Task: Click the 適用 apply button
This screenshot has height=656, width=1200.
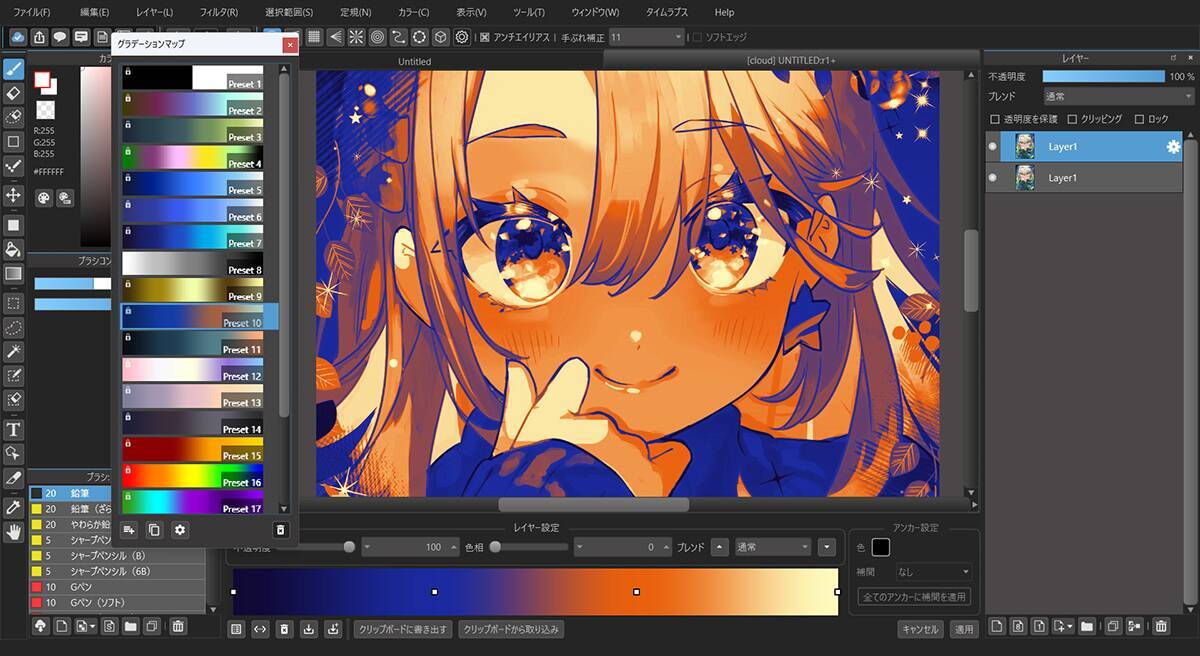Action: click(x=963, y=629)
